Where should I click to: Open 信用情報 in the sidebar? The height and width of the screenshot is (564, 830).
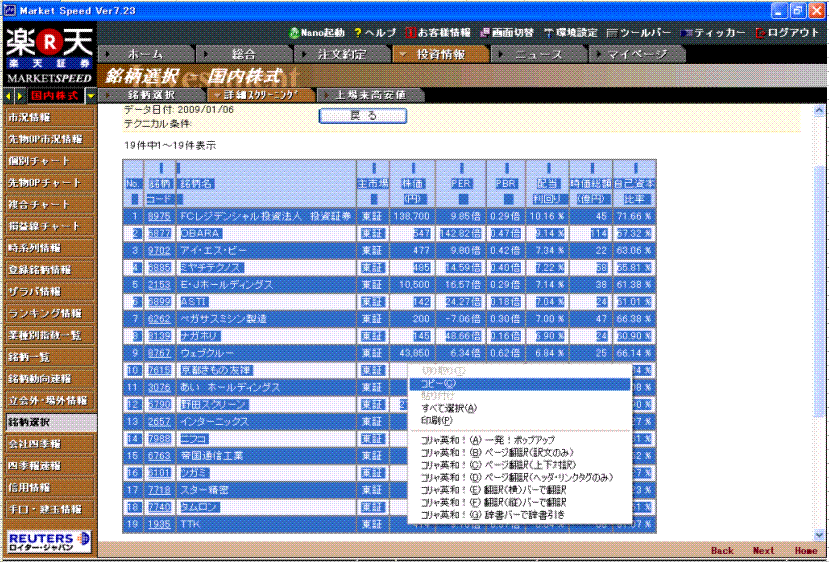(49, 487)
